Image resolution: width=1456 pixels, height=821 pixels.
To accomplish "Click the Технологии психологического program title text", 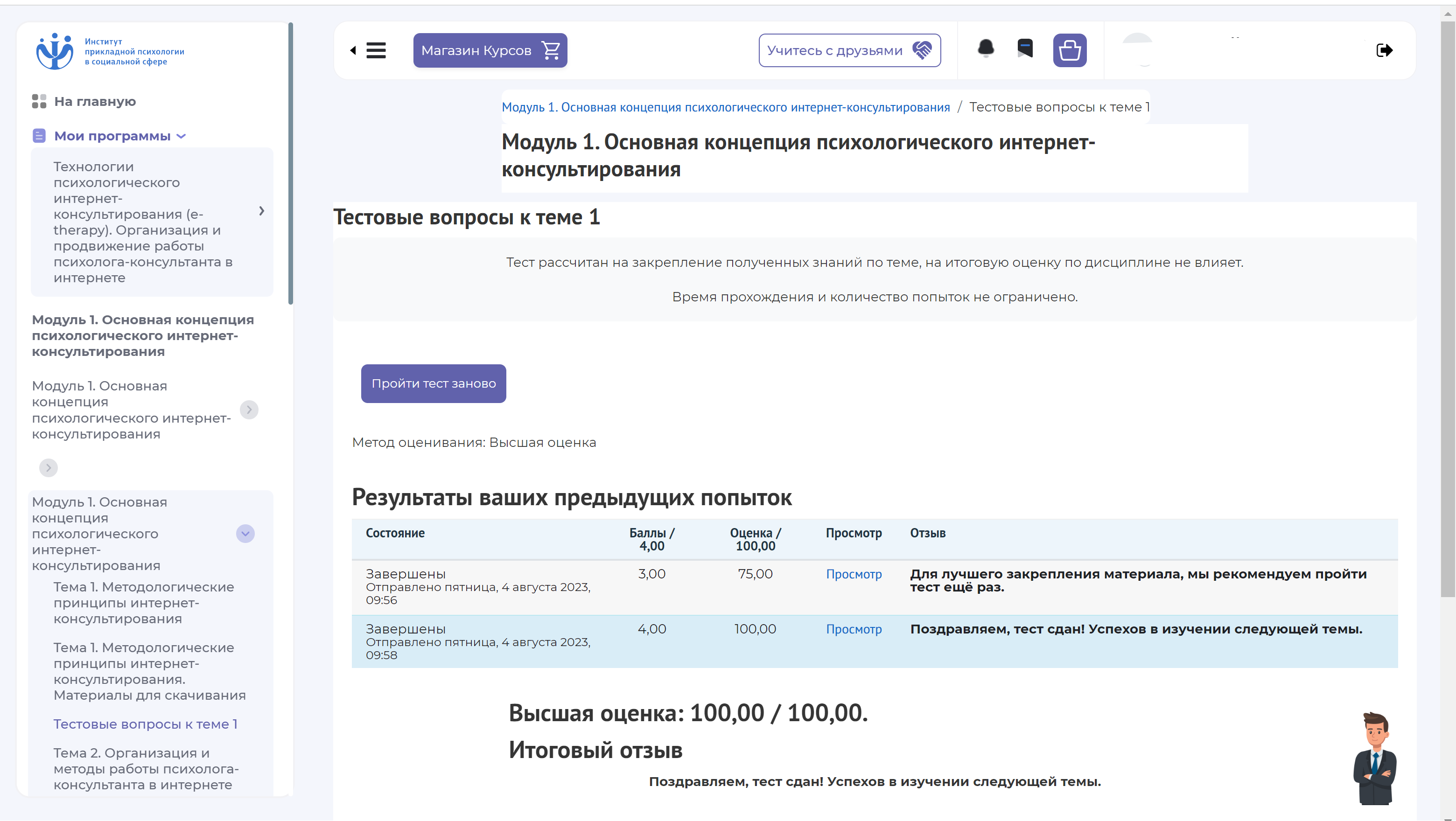I will click(143, 222).
